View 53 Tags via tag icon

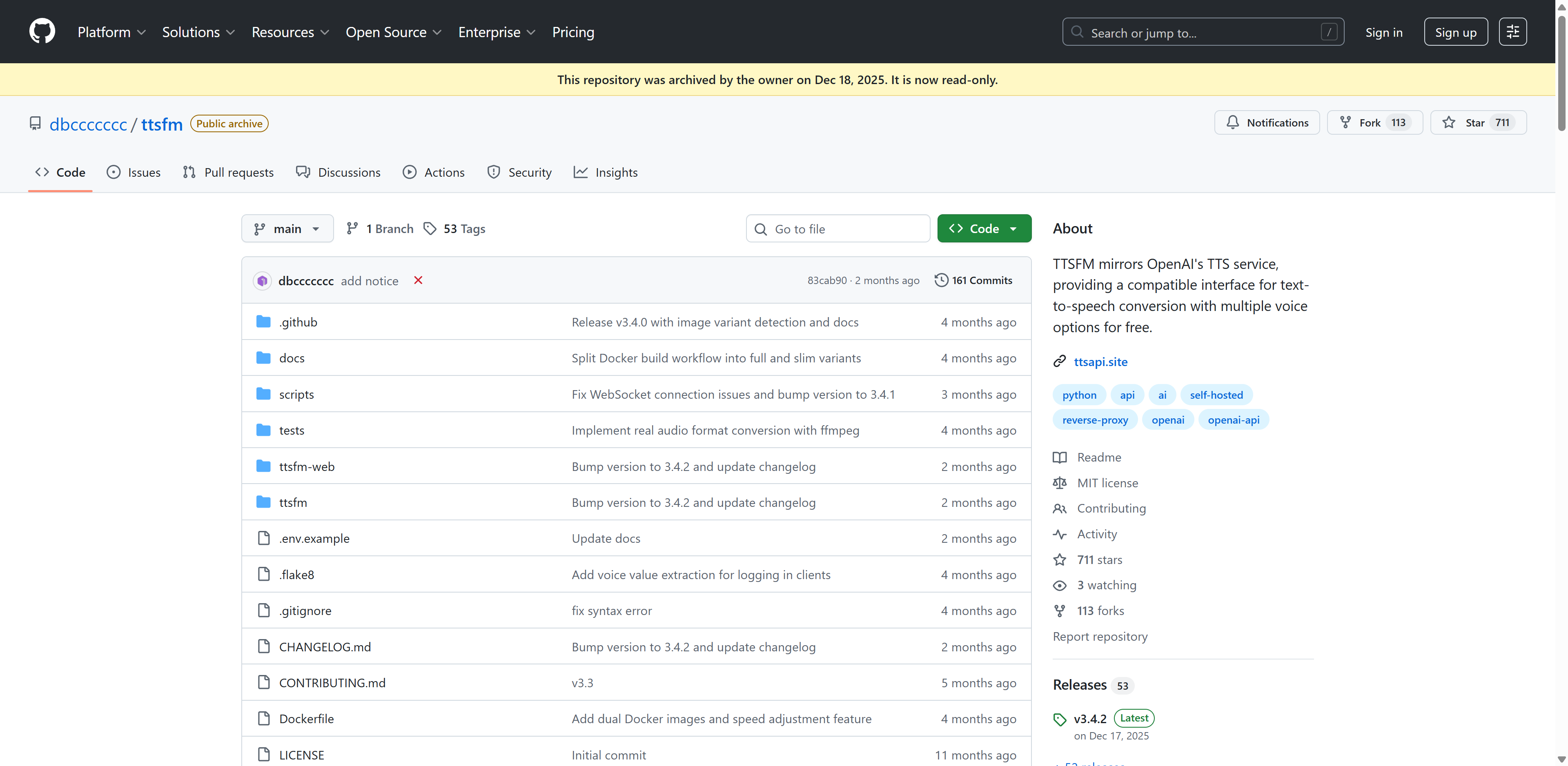(430, 229)
